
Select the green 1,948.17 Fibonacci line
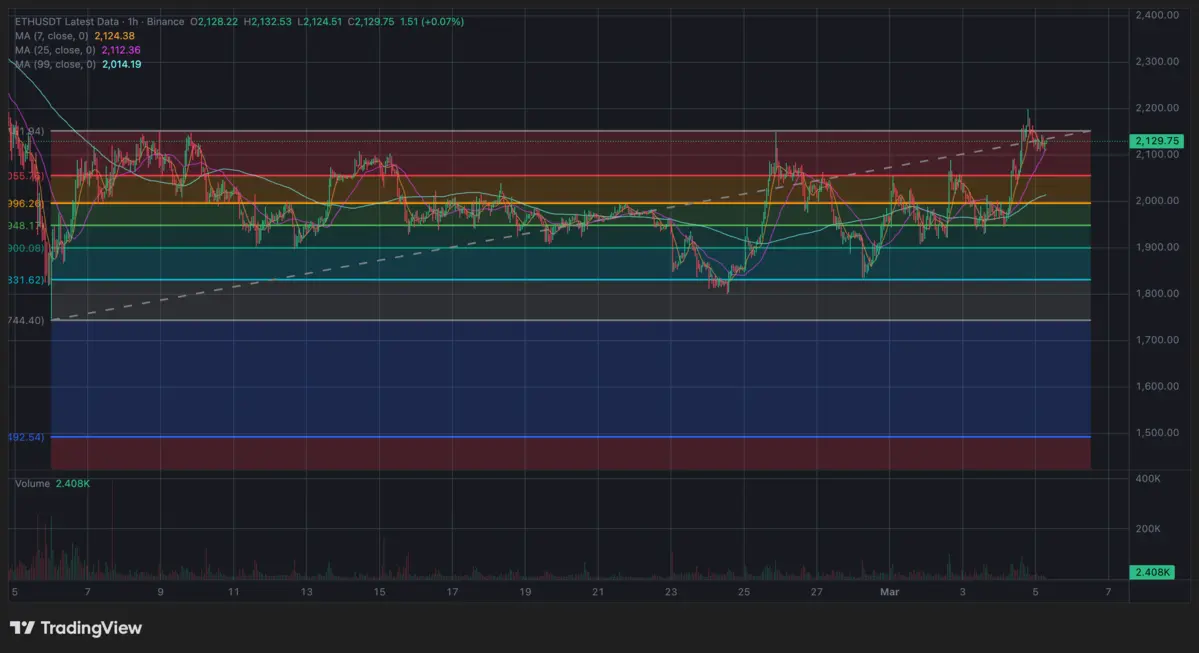click(600, 225)
